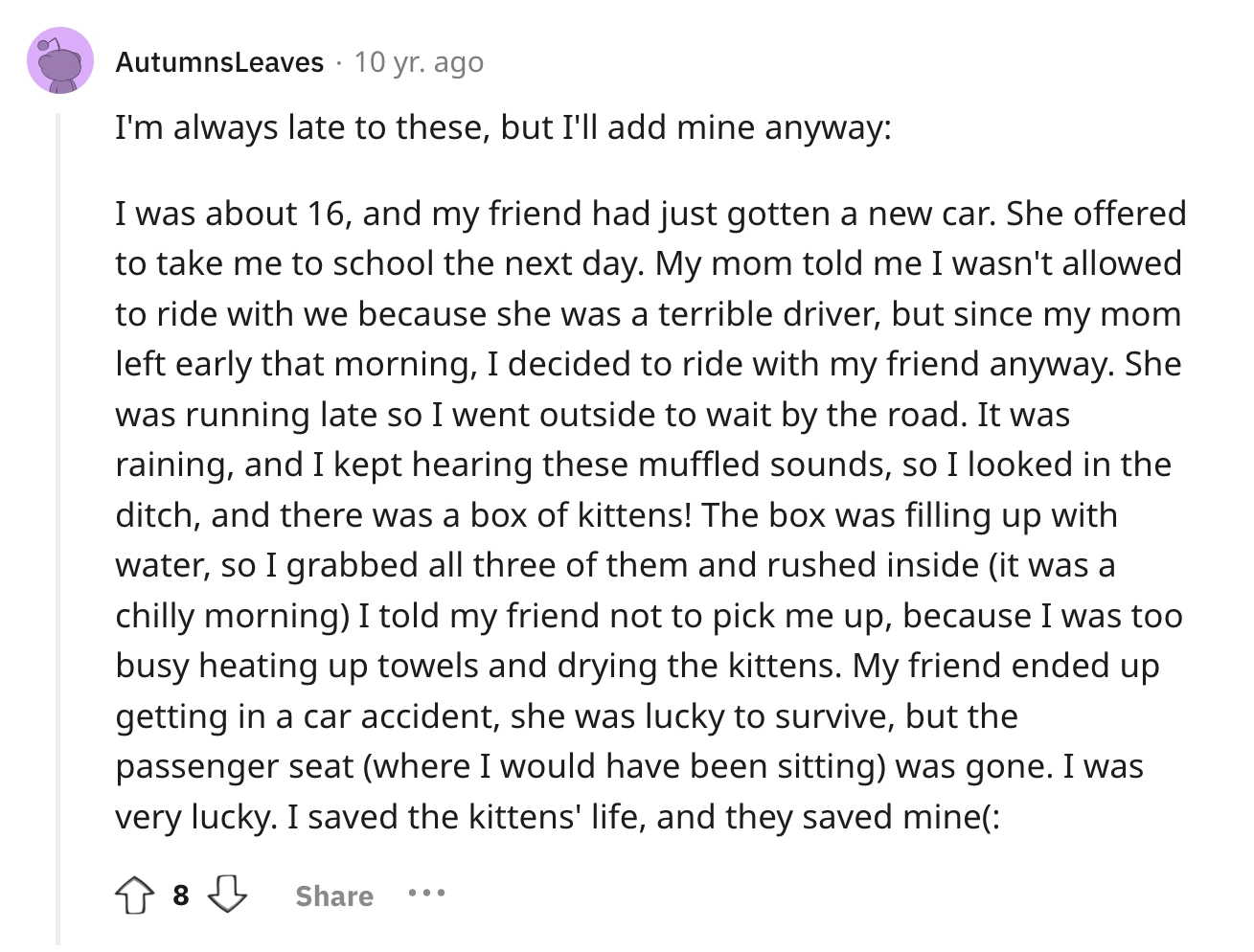This screenshot has width=1254, height=952.
Task: Click the line starting "to ride with we because"
Action: pyautogui.click(x=648, y=314)
